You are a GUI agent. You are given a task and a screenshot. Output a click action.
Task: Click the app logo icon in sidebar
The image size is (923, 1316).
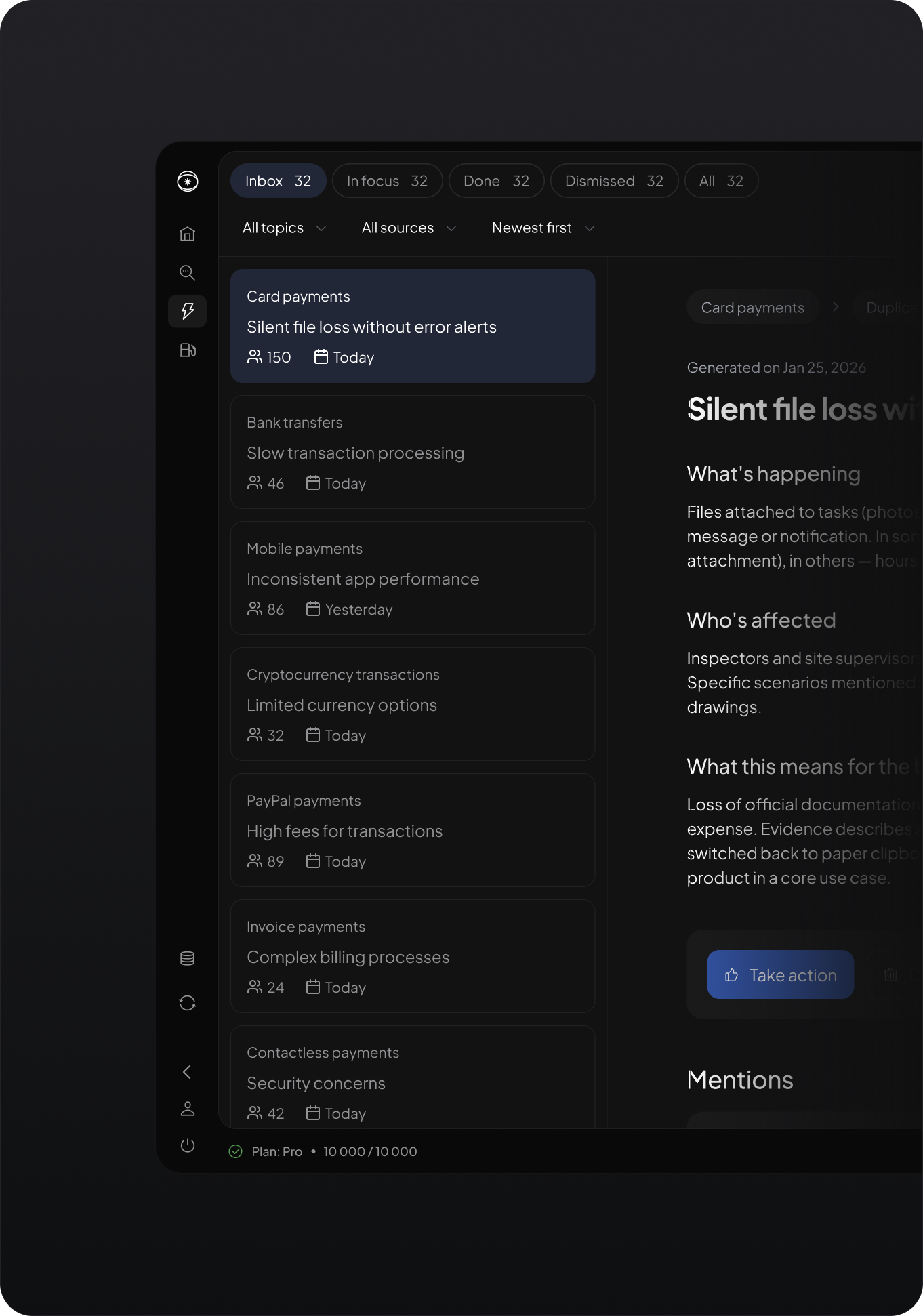pyautogui.click(x=188, y=181)
